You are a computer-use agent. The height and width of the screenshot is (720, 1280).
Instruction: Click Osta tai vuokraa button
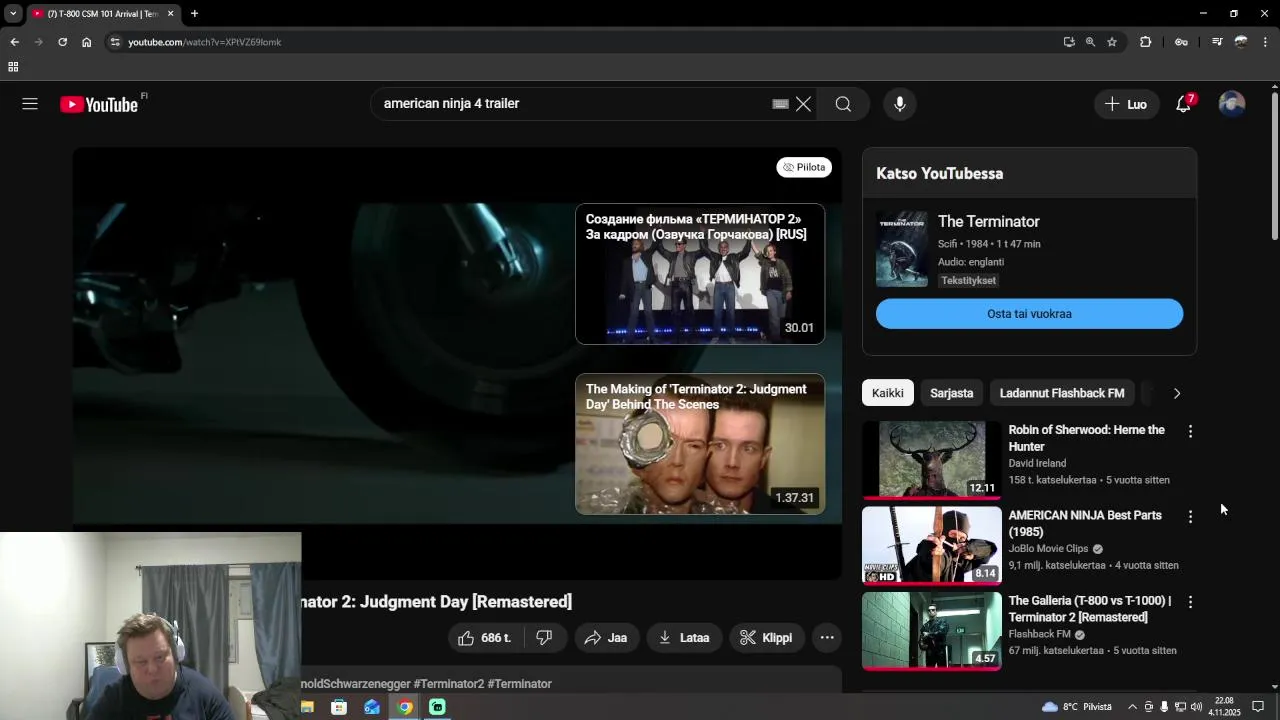(1029, 314)
